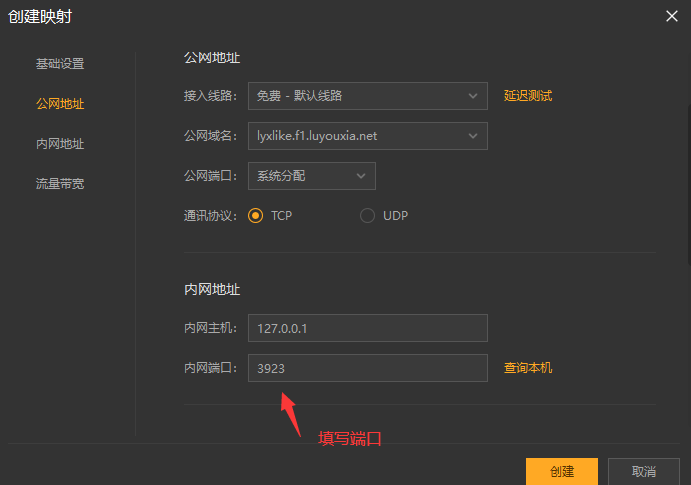691x485 pixels.
Task: Go to 内网地址 sidebar item
Action: [60, 144]
